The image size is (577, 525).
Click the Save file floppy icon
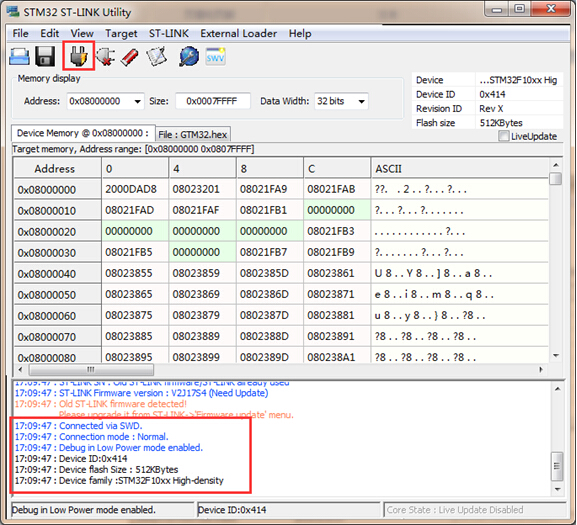click(x=45, y=57)
